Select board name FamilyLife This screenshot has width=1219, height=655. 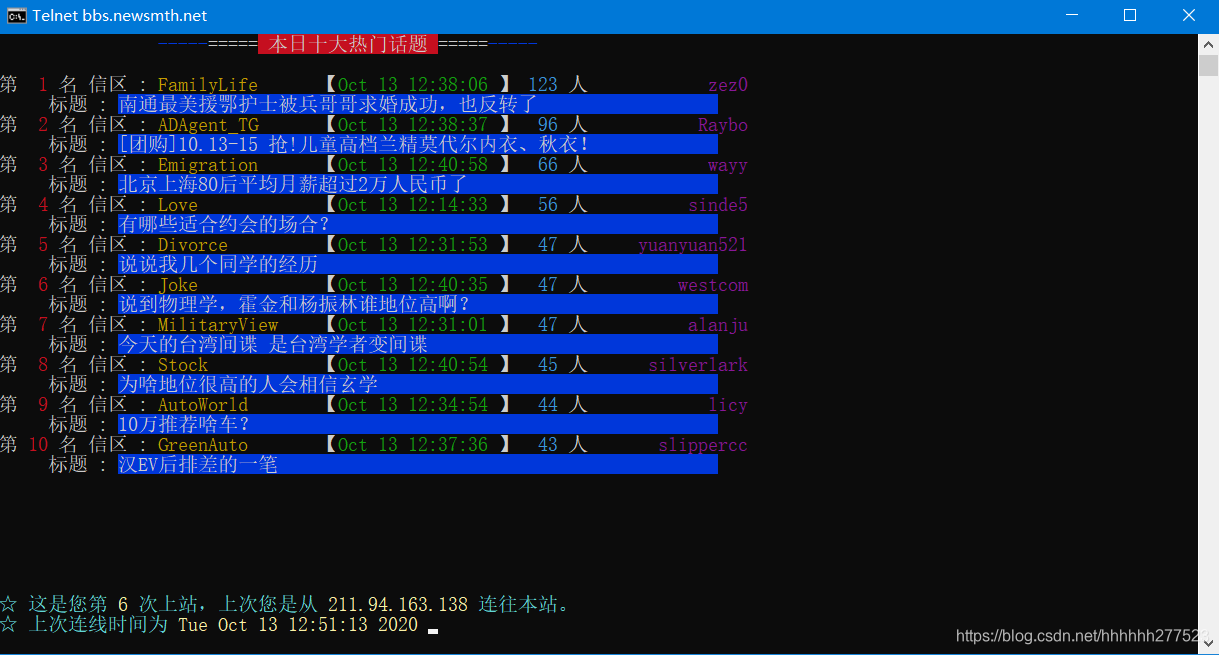(x=208, y=85)
